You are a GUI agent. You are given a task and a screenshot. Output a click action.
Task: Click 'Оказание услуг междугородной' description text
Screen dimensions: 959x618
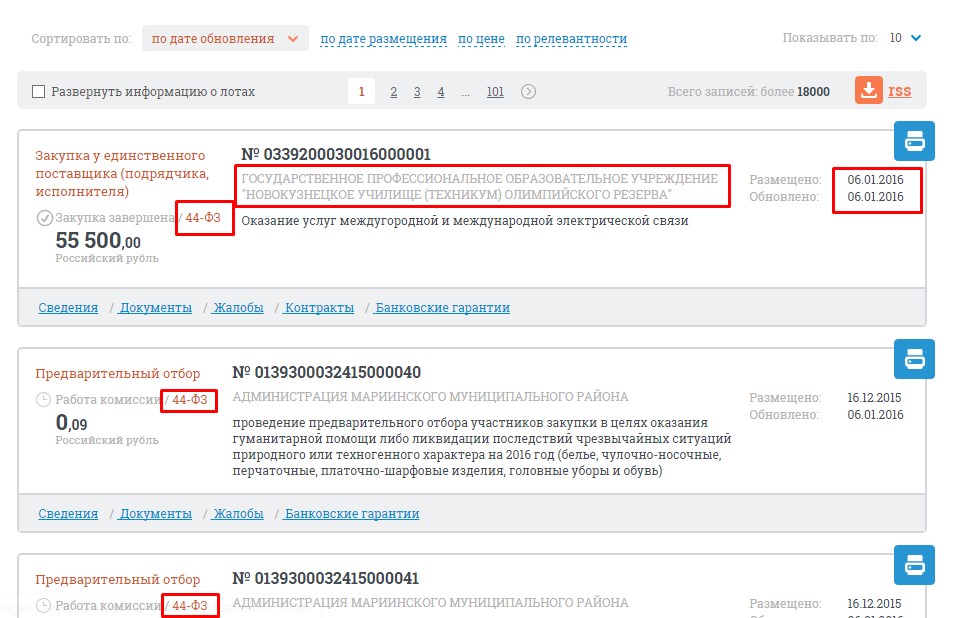pyautogui.click(x=465, y=221)
